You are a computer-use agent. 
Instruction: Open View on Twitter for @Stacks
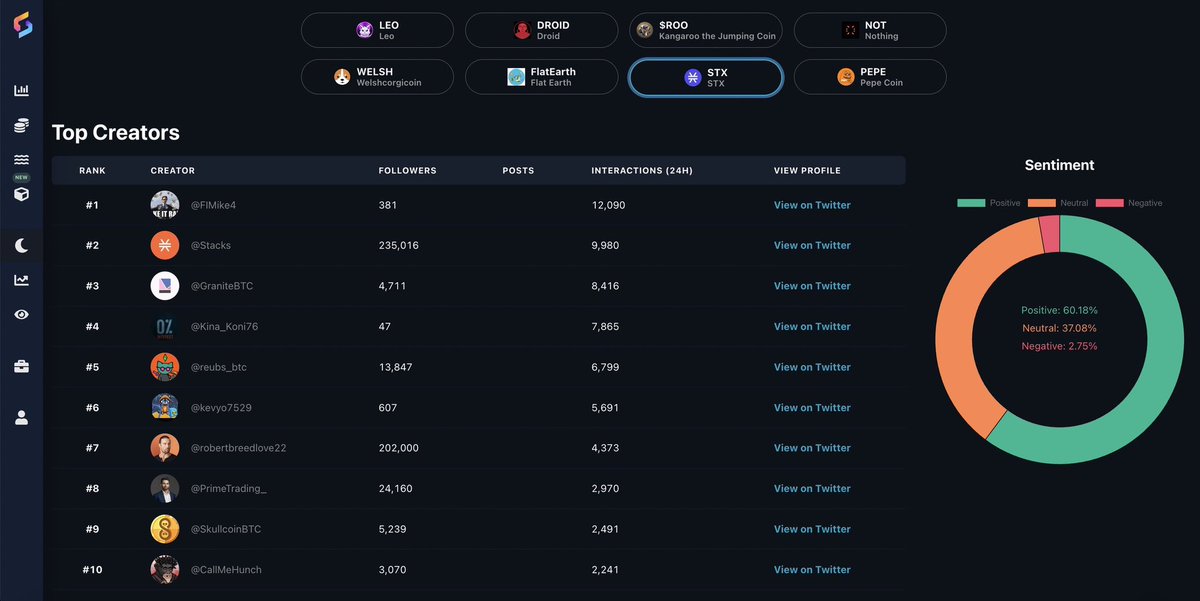tap(812, 245)
